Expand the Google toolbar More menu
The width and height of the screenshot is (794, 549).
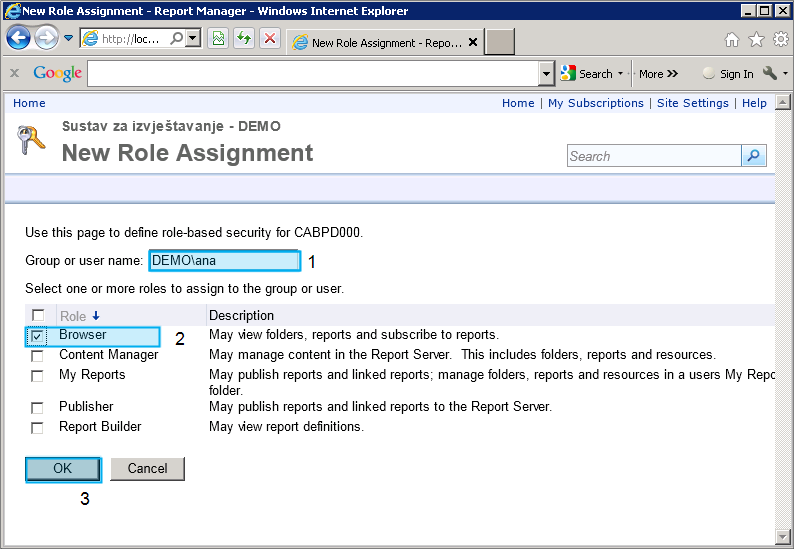click(x=658, y=74)
